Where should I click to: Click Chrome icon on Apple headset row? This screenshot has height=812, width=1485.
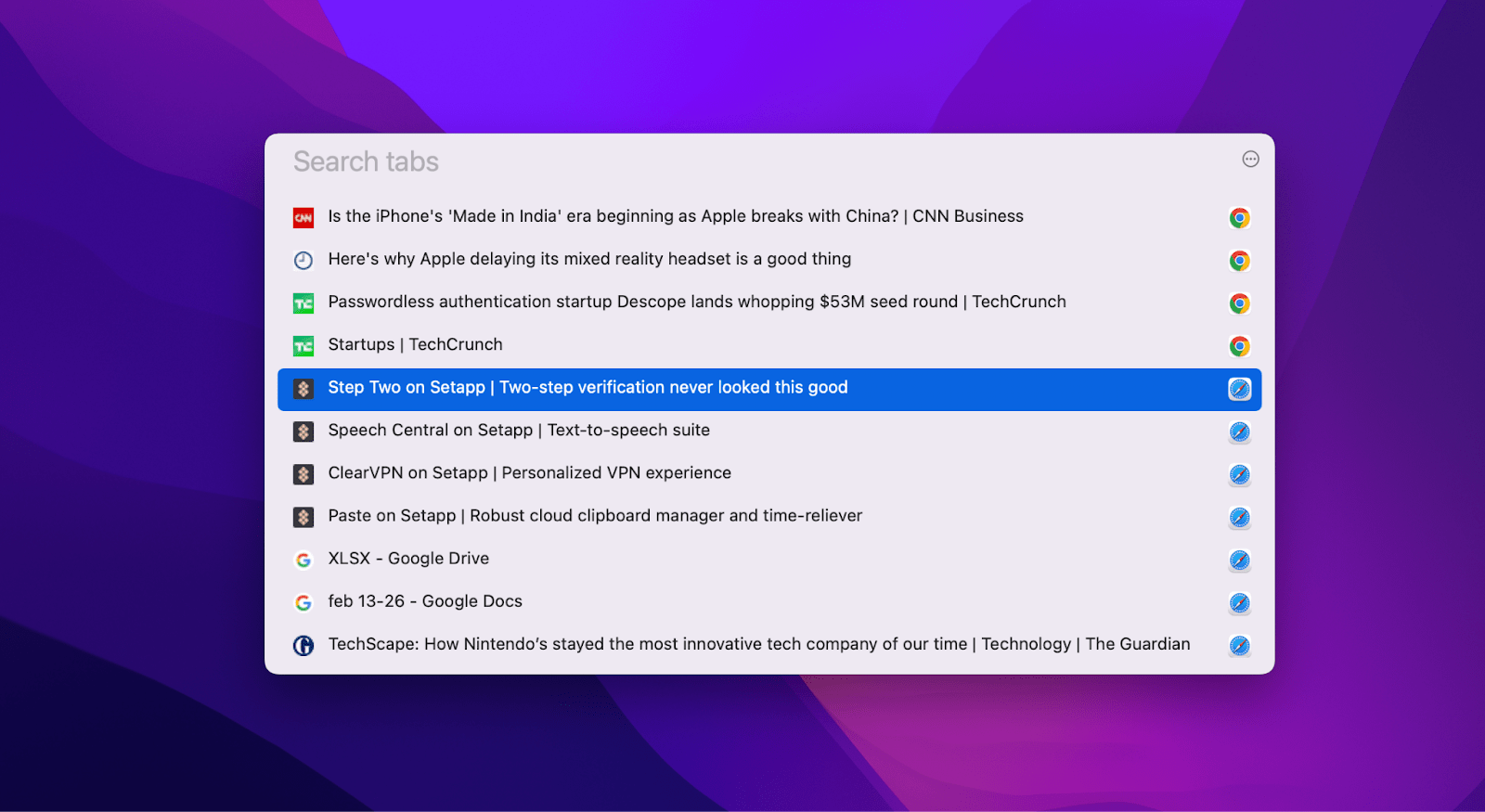(x=1239, y=261)
